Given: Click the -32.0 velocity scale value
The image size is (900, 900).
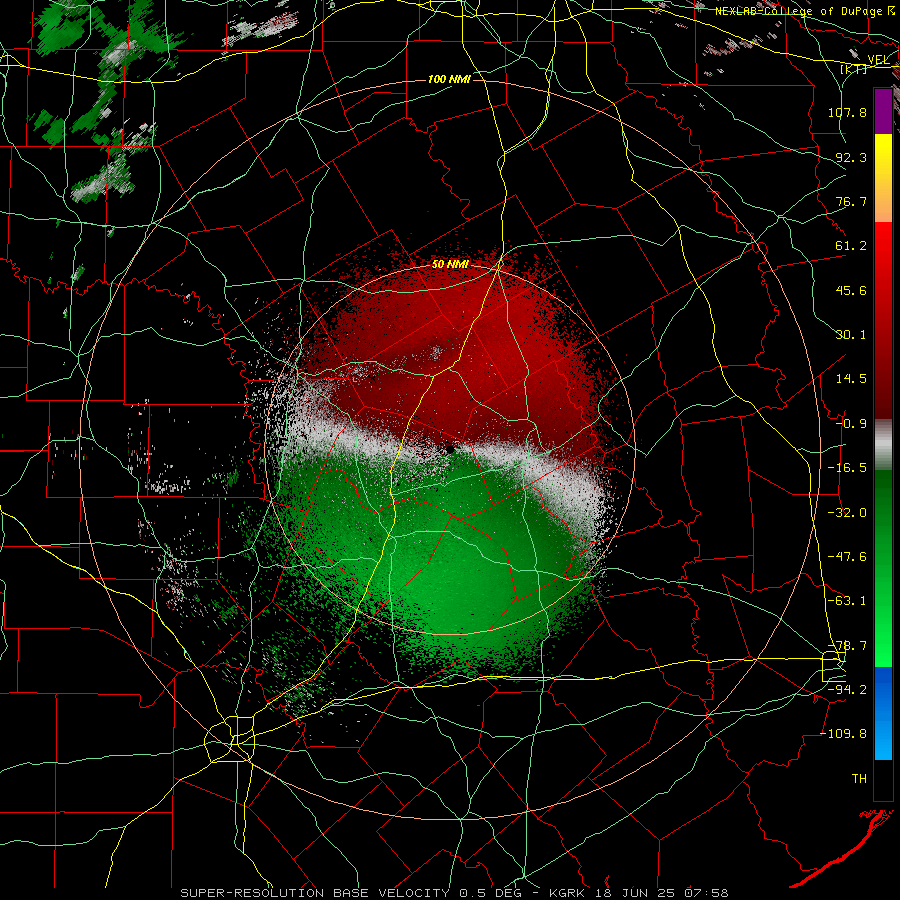Looking at the screenshot, I should point(847,513).
